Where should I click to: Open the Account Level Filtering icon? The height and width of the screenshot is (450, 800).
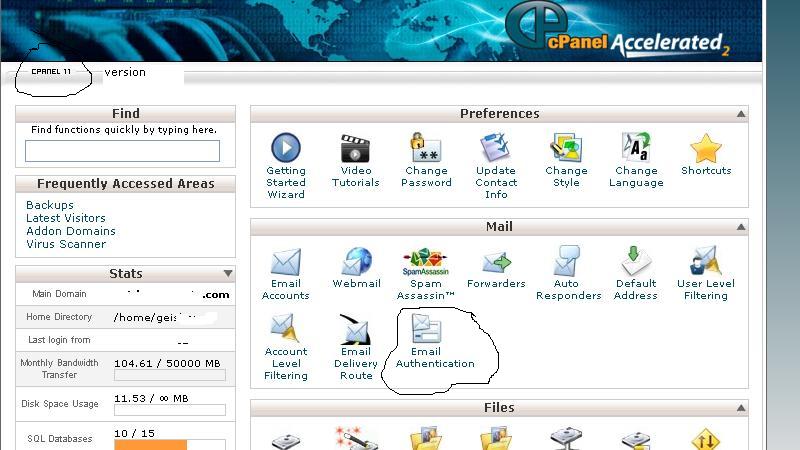pyautogui.click(x=284, y=328)
